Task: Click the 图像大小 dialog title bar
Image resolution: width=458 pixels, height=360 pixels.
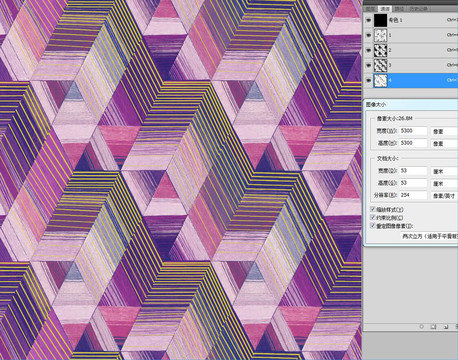Action: [411, 104]
